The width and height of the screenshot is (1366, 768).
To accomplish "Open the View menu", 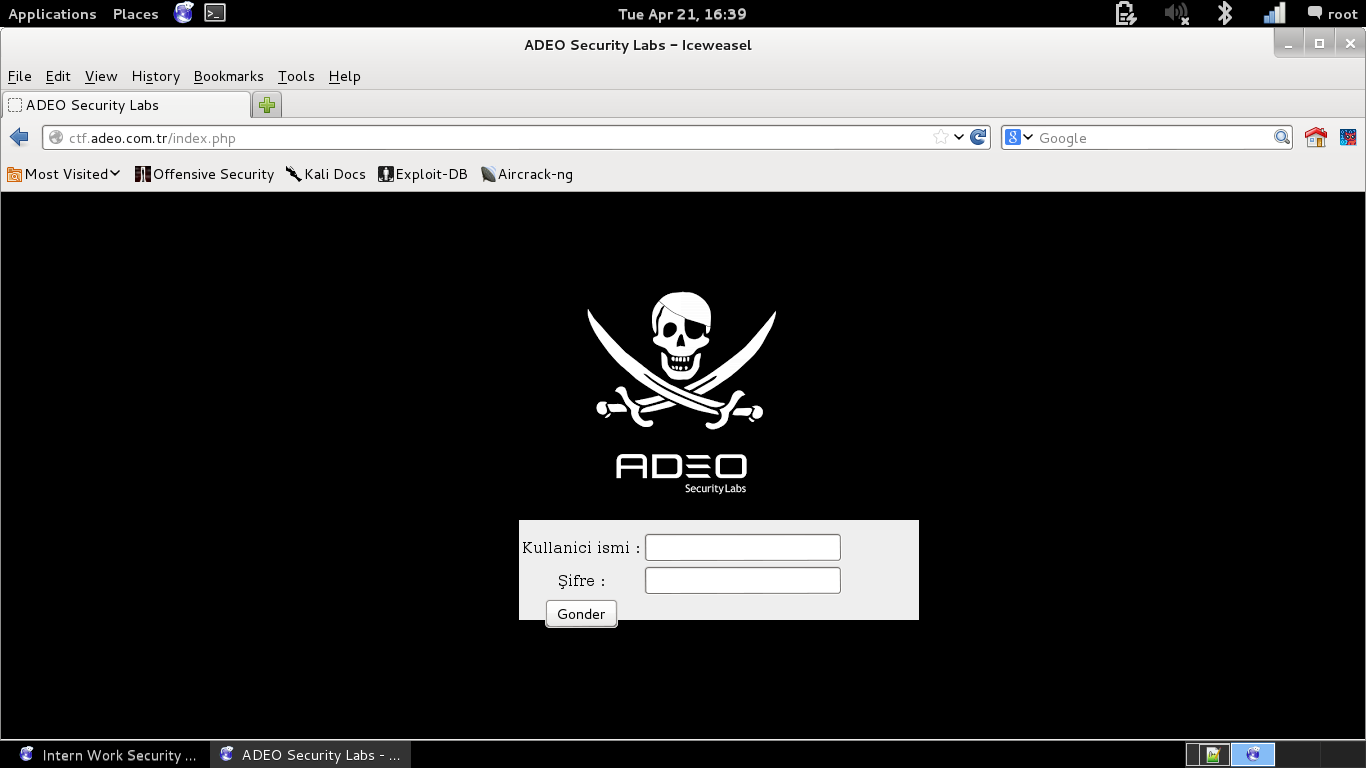I will click(x=101, y=76).
